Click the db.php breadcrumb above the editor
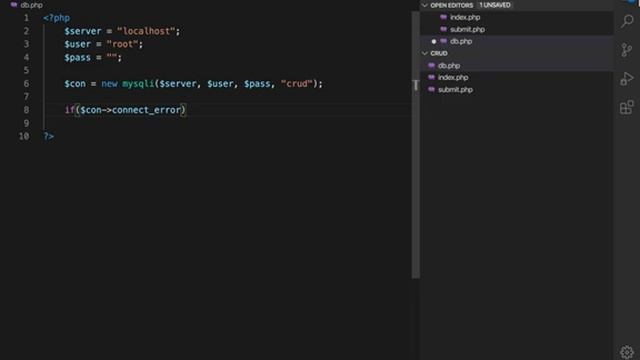The image size is (640, 360). (x=31, y=5)
